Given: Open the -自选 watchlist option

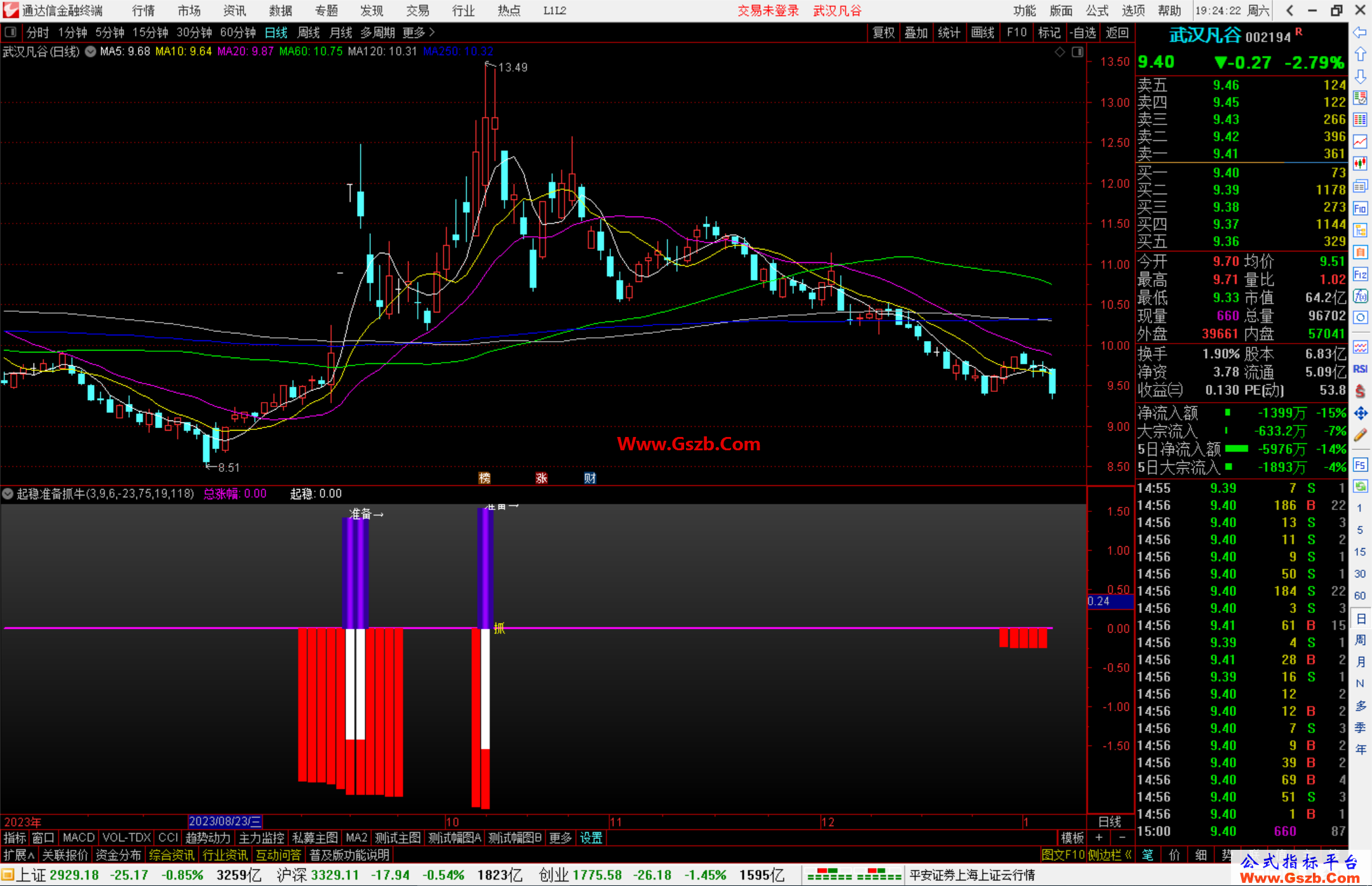Looking at the screenshot, I should click(1083, 32).
